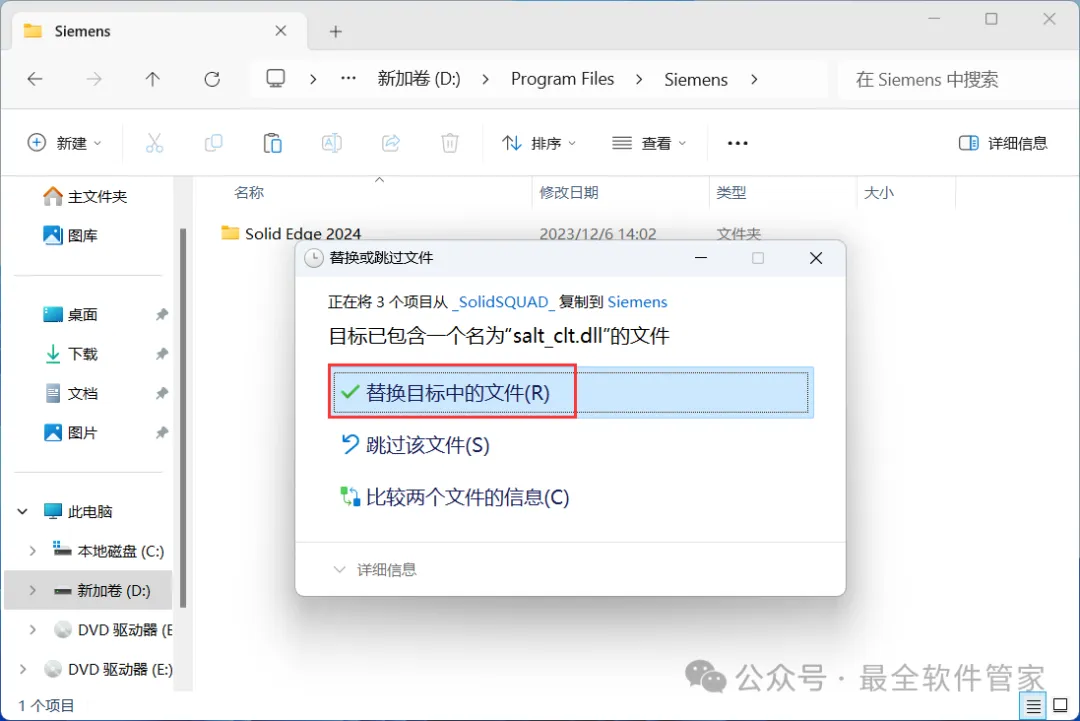Image resolution: width=1080 pixels, height=721 pixels.
Task: Open the 新建 dropdown menu
Action: pyautogui.click(x=64, y=143)
